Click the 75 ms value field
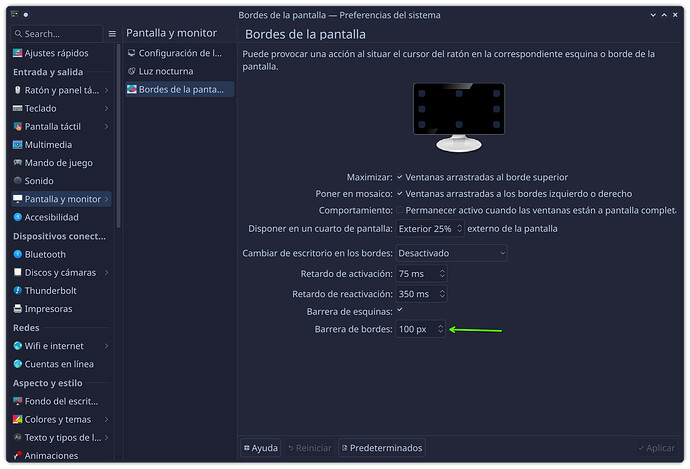 (417, 274)
